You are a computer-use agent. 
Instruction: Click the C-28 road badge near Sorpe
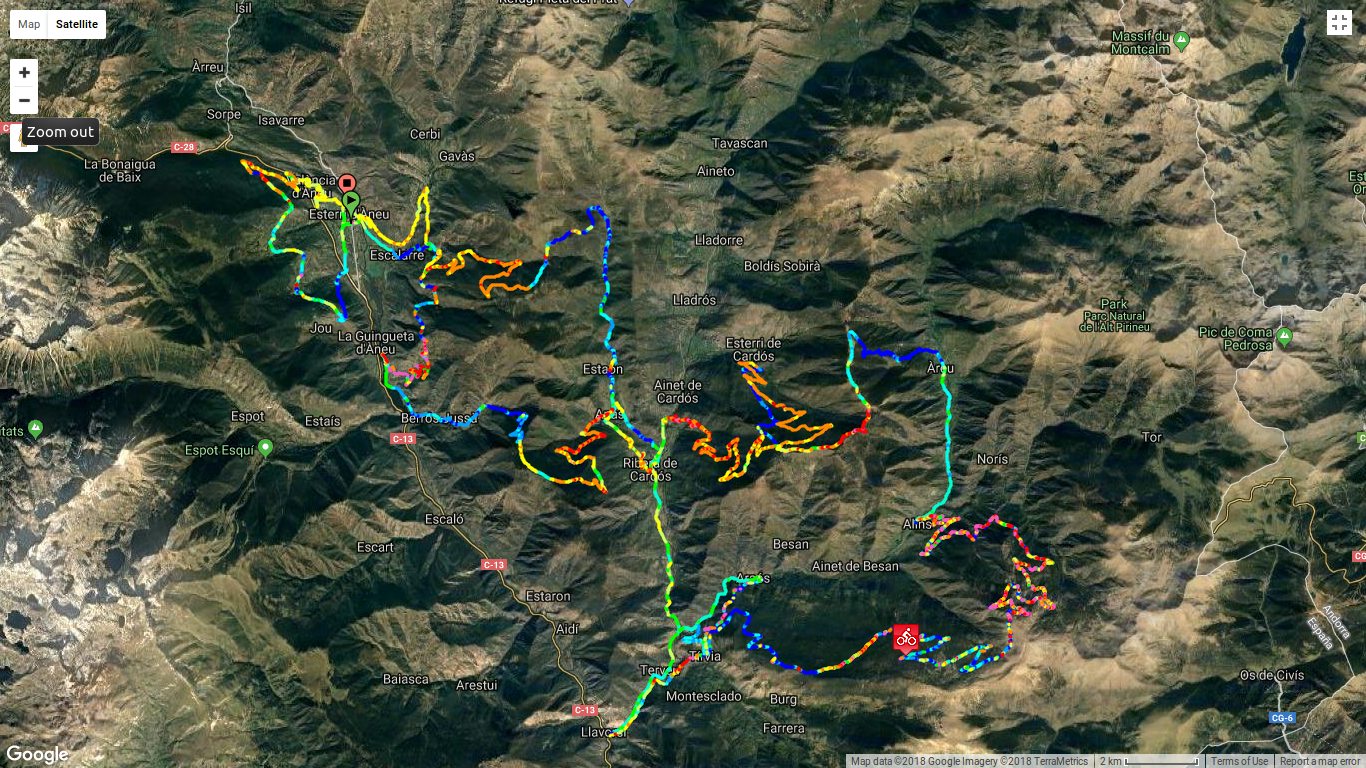click(x=183, y=147)
